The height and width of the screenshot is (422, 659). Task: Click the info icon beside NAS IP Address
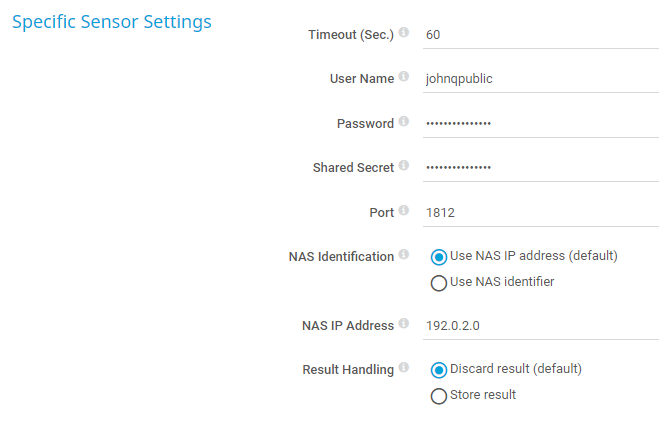(404, 324)
